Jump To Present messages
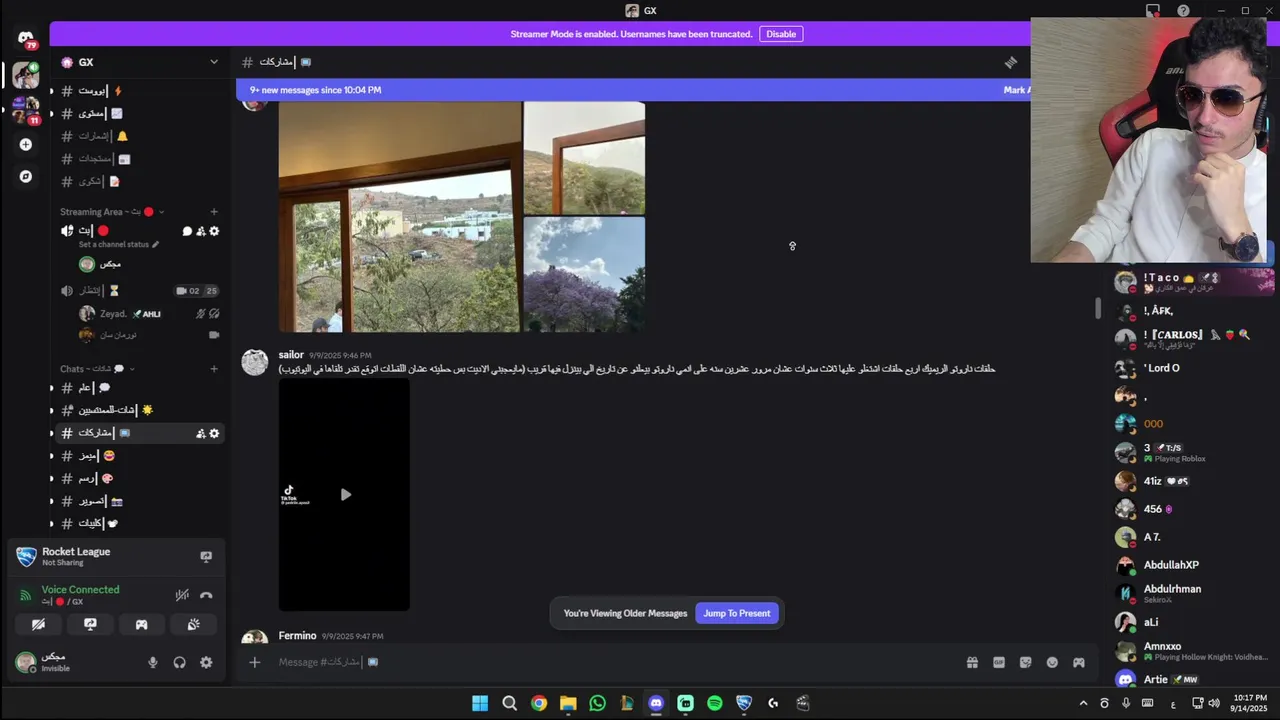Viewport: 1280px width, 720px height. (737, 613)
